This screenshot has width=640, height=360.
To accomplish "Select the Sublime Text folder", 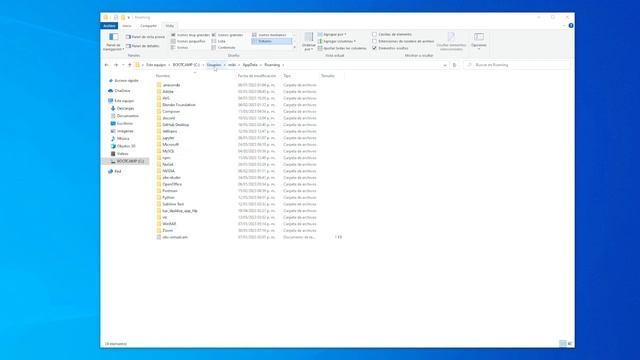I will (x=173, y=204).
